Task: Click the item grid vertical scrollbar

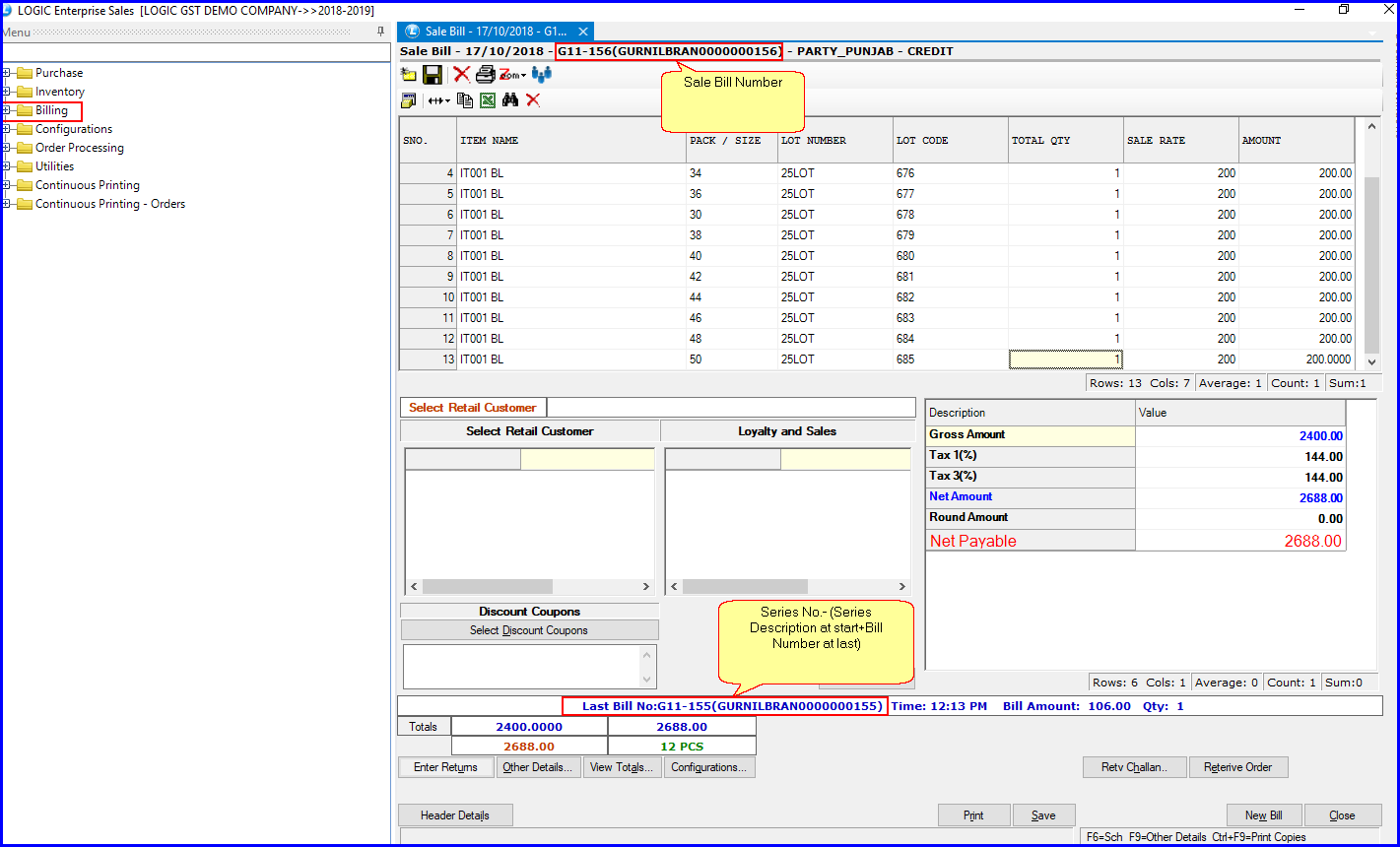Action: (x=1370, y=244)
